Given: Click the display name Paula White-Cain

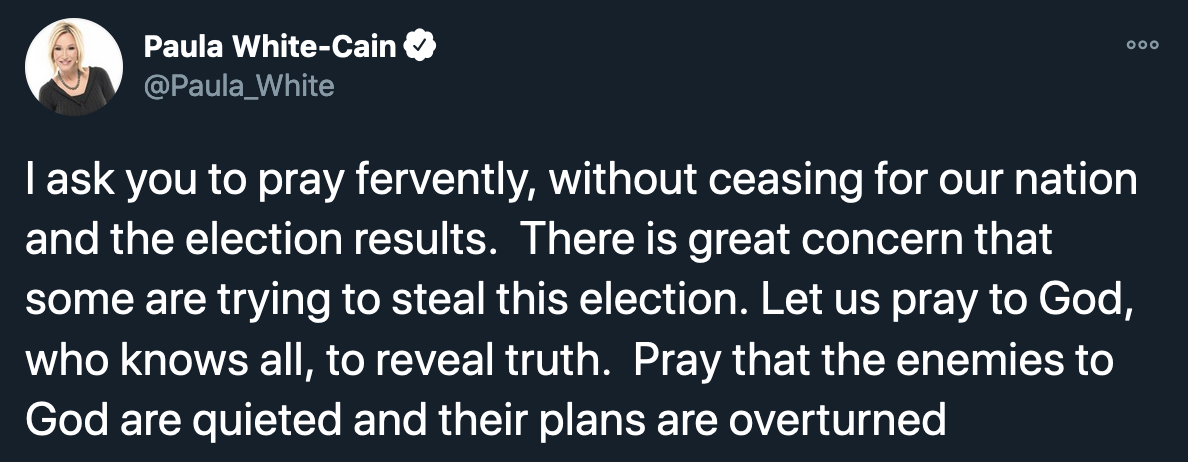Looking at the screenshot, I should point(270,46).
